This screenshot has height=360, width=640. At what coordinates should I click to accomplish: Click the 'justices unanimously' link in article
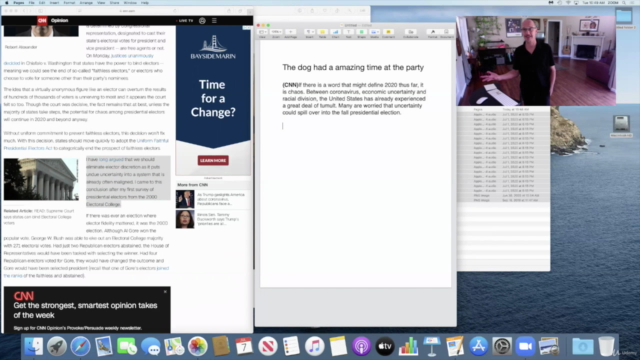[132, 56]
